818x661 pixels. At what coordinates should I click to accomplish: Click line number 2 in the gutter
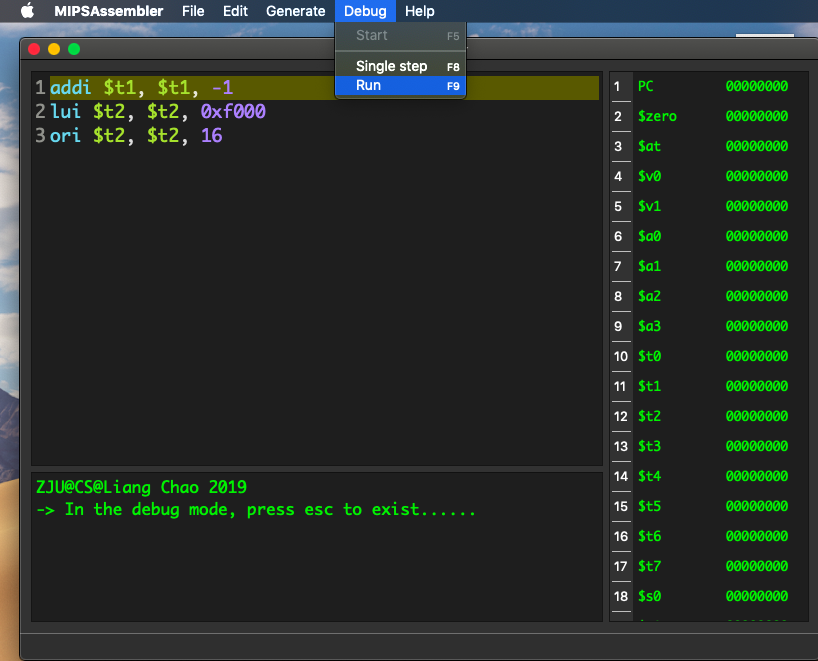tap(40, 111)
